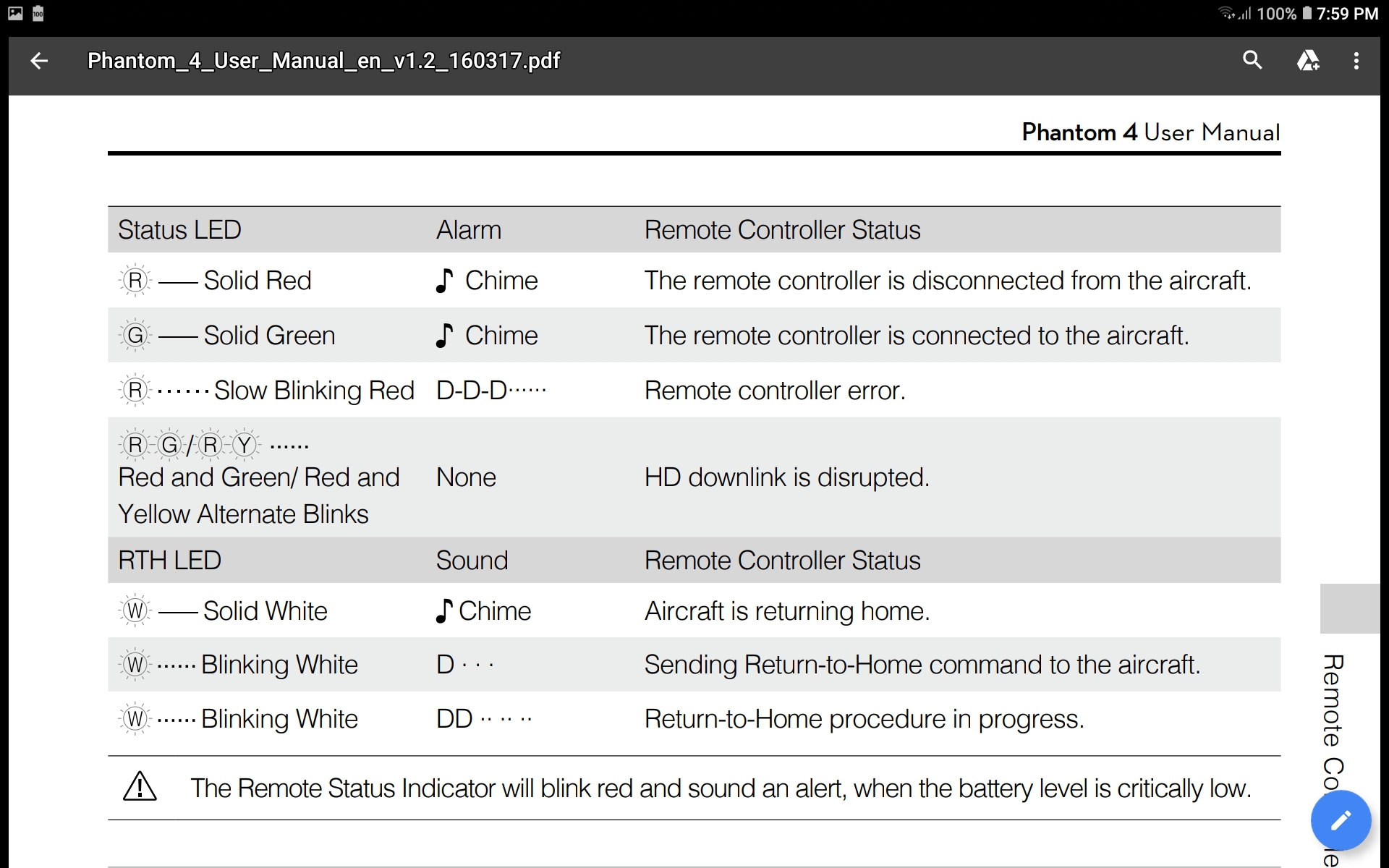Viewport: 1389px width, 868px height.
Task: Tap the G LED icon beside Solid Green
Action: (135, 335)
